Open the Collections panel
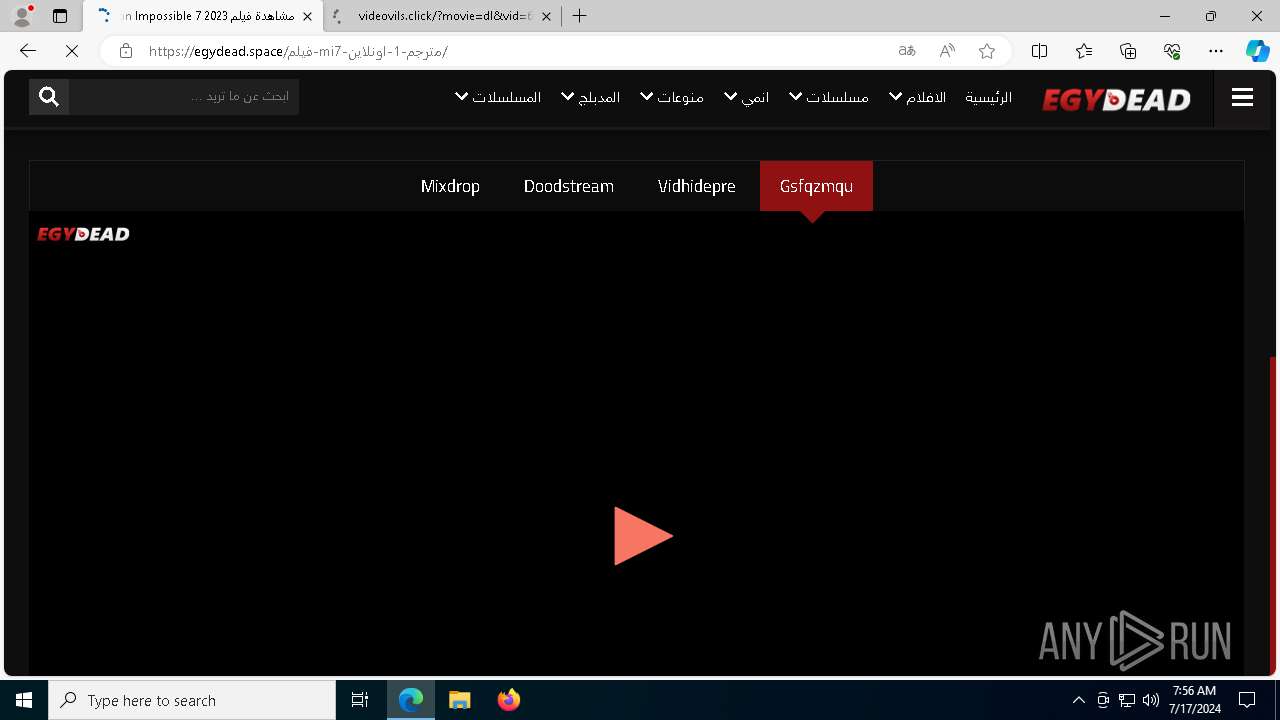The image size is (1280, 720). point(1128,51)
